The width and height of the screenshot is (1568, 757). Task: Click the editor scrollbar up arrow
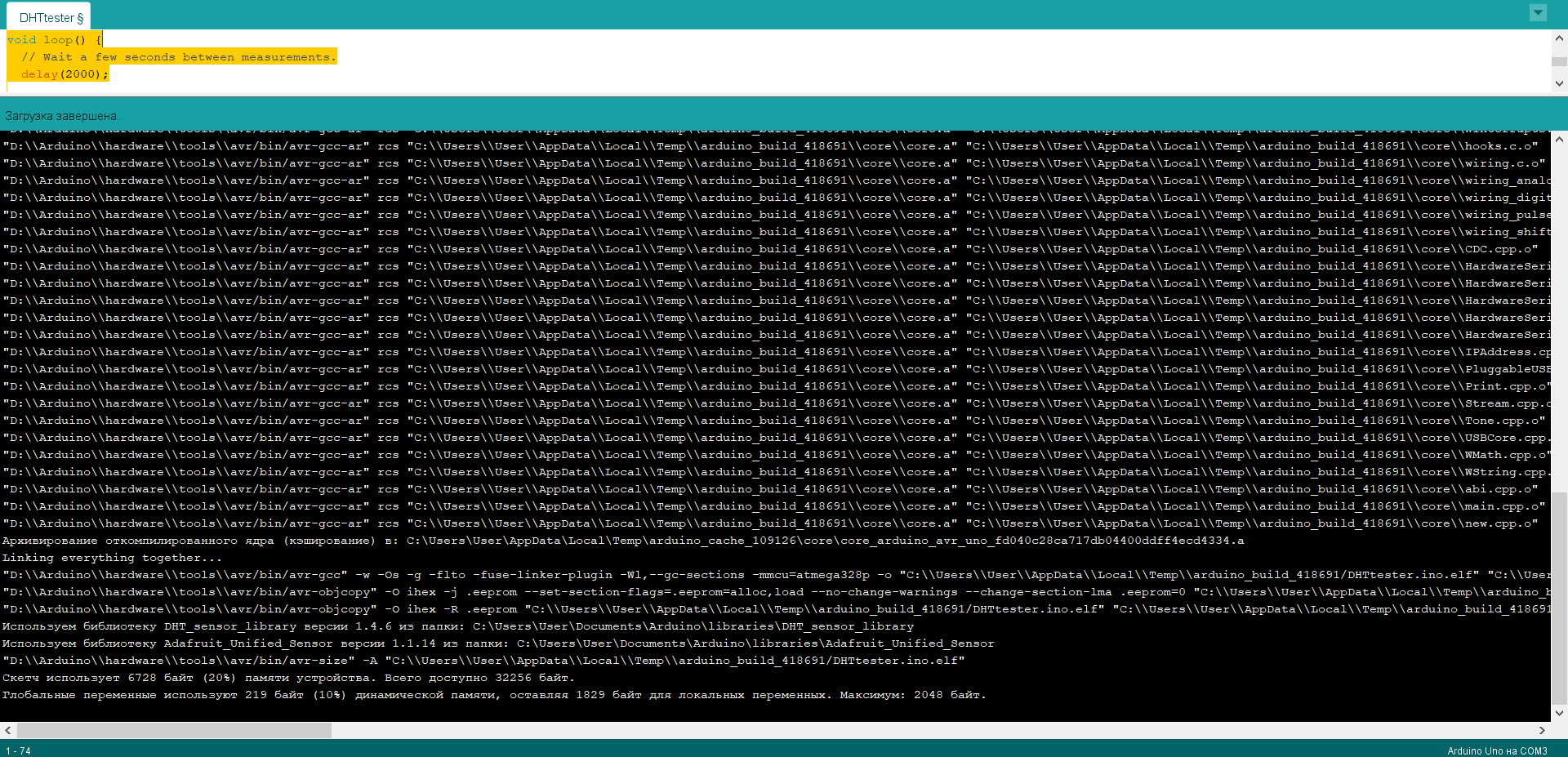(1559, 38)
